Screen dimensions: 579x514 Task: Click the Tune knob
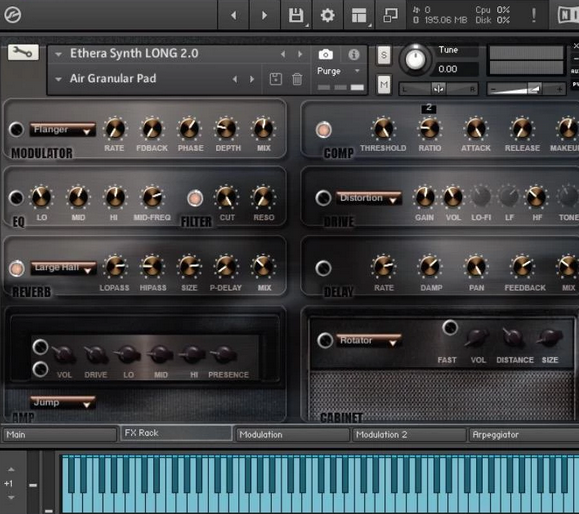415,59
